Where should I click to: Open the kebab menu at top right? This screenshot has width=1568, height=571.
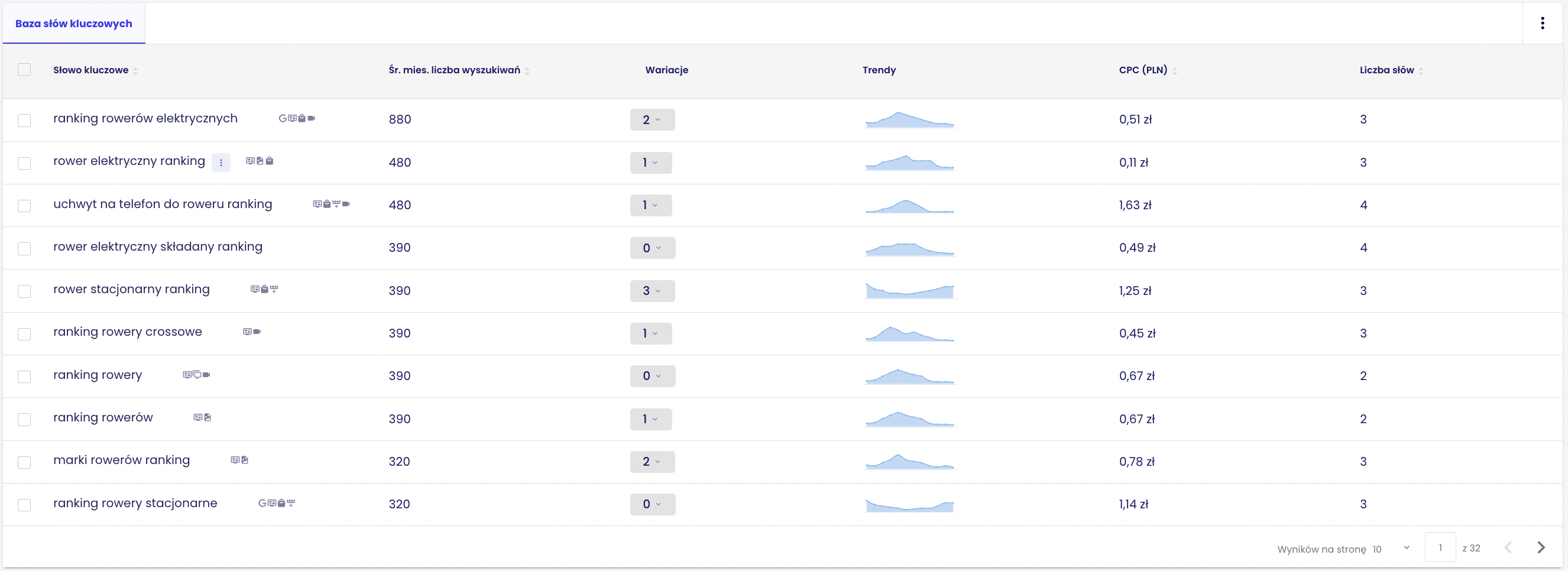(1542, 23)
